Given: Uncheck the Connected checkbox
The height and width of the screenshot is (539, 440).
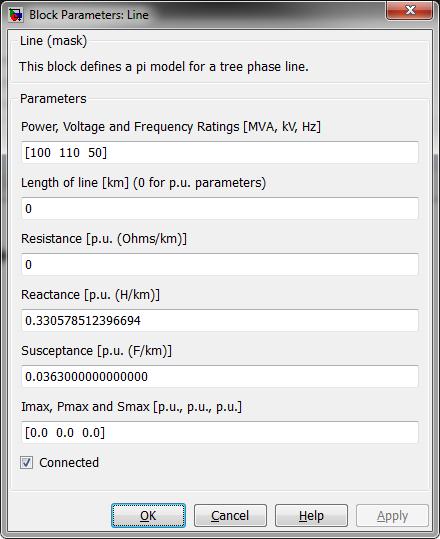Looking at the screenshot, I should point(26,462).
